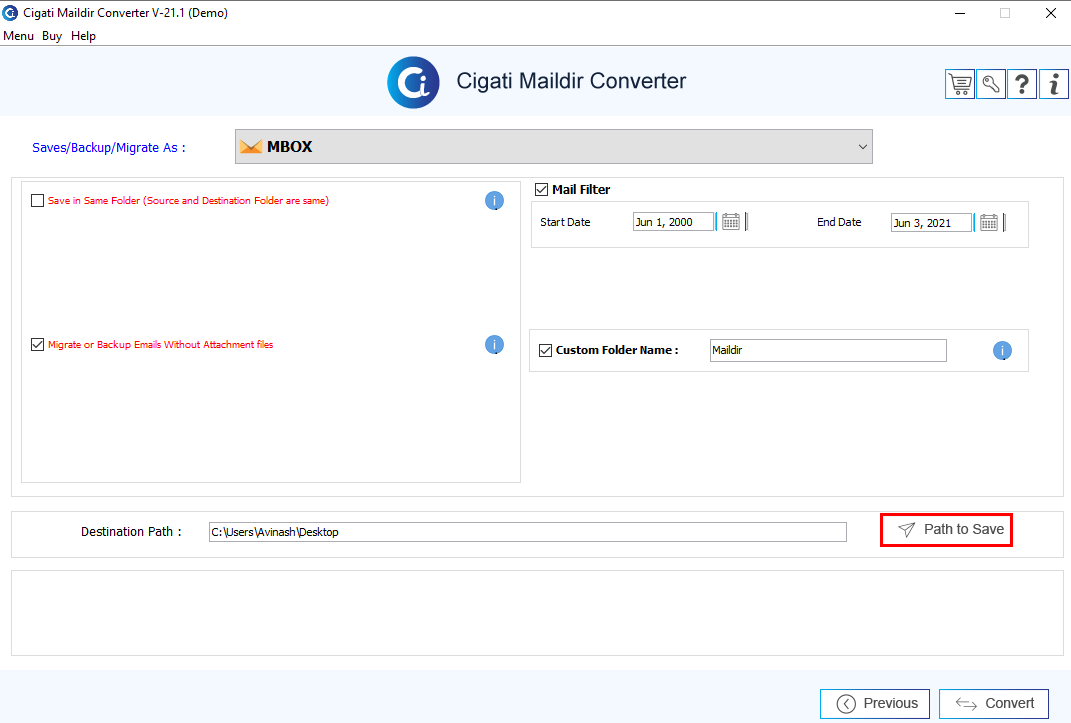Click the Destination Path label
1071x723 pixels.
(131, 532)
